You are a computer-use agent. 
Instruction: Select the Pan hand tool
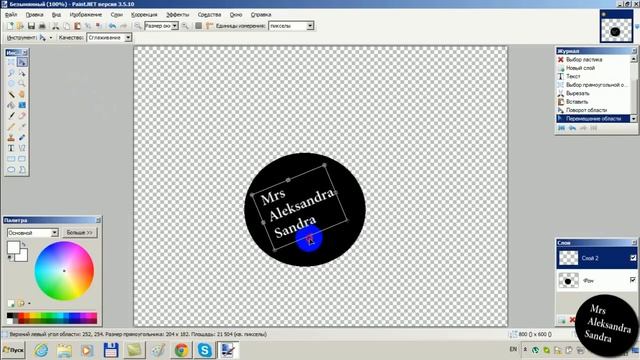pos(22,94)
